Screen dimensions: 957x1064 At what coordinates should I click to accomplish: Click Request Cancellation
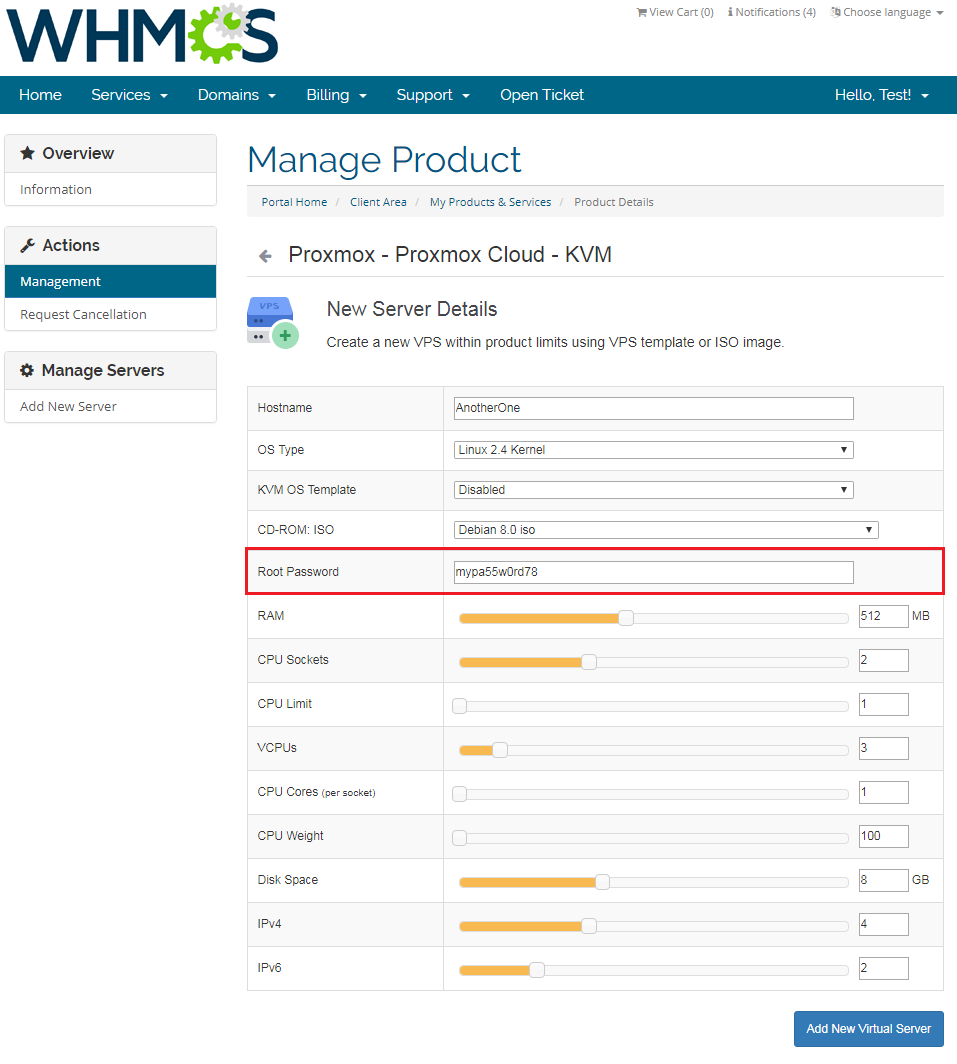111,314
